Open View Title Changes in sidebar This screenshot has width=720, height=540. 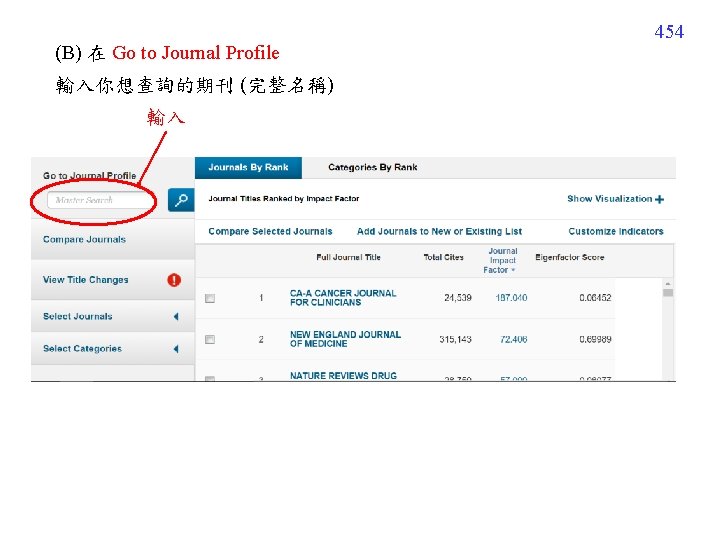click(x=85, y=280)
